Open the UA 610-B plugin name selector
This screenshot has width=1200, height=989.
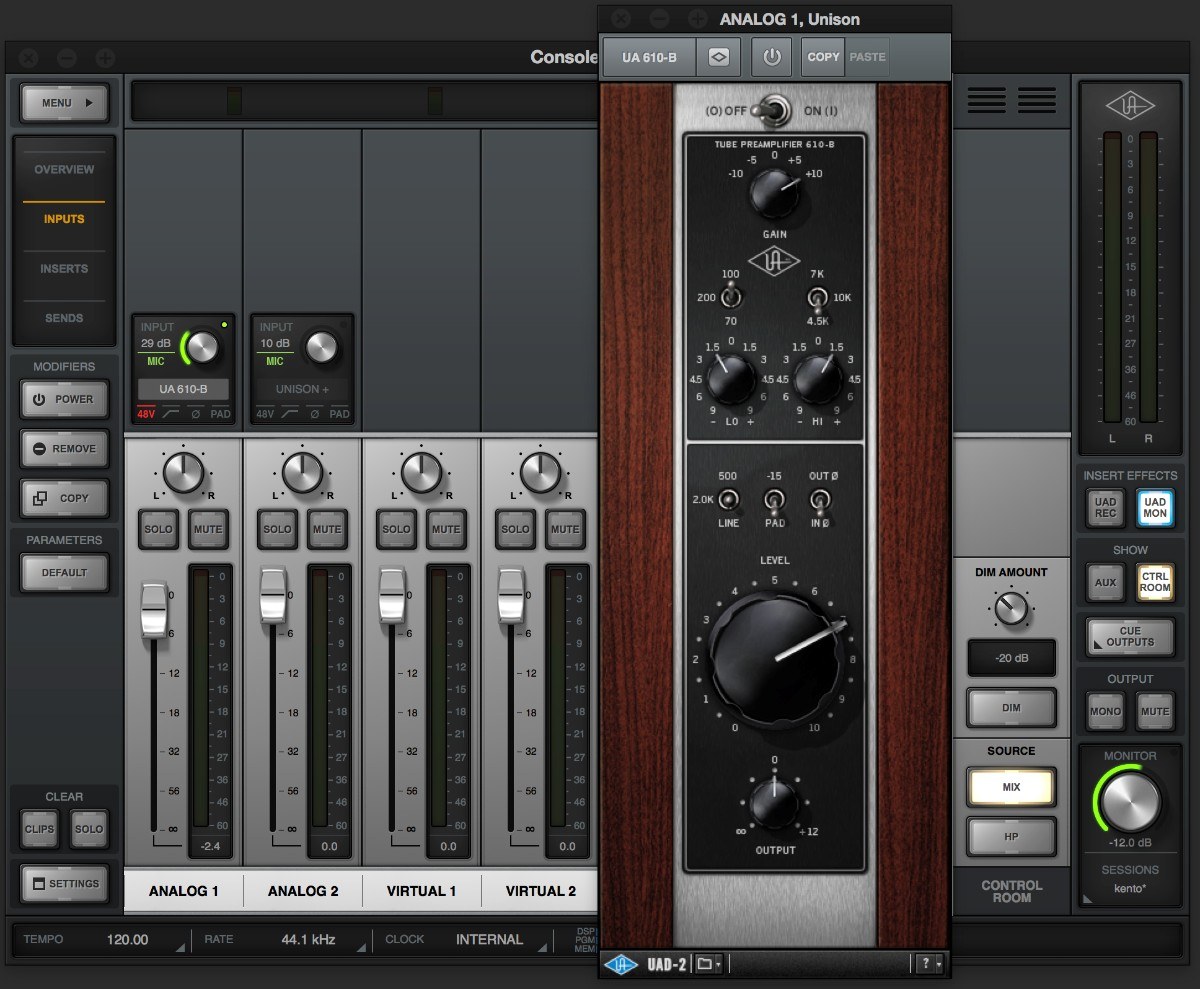coord(649,57)
